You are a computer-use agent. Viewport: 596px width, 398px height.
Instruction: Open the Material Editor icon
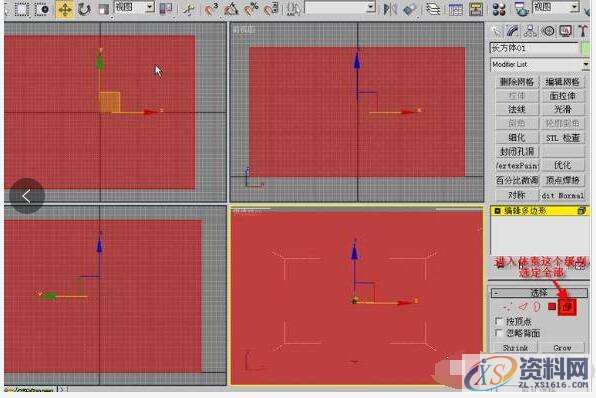pos(499,9)
